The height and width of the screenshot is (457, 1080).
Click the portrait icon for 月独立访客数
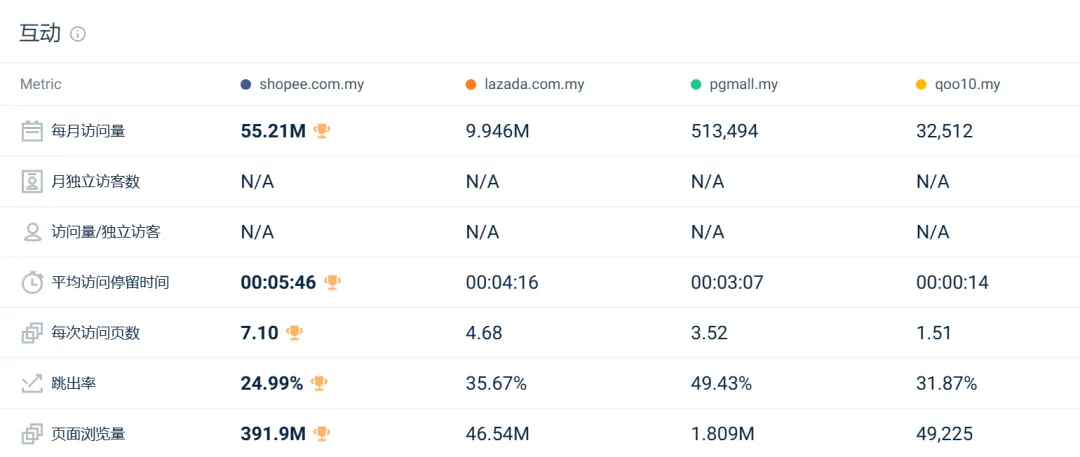32,182
